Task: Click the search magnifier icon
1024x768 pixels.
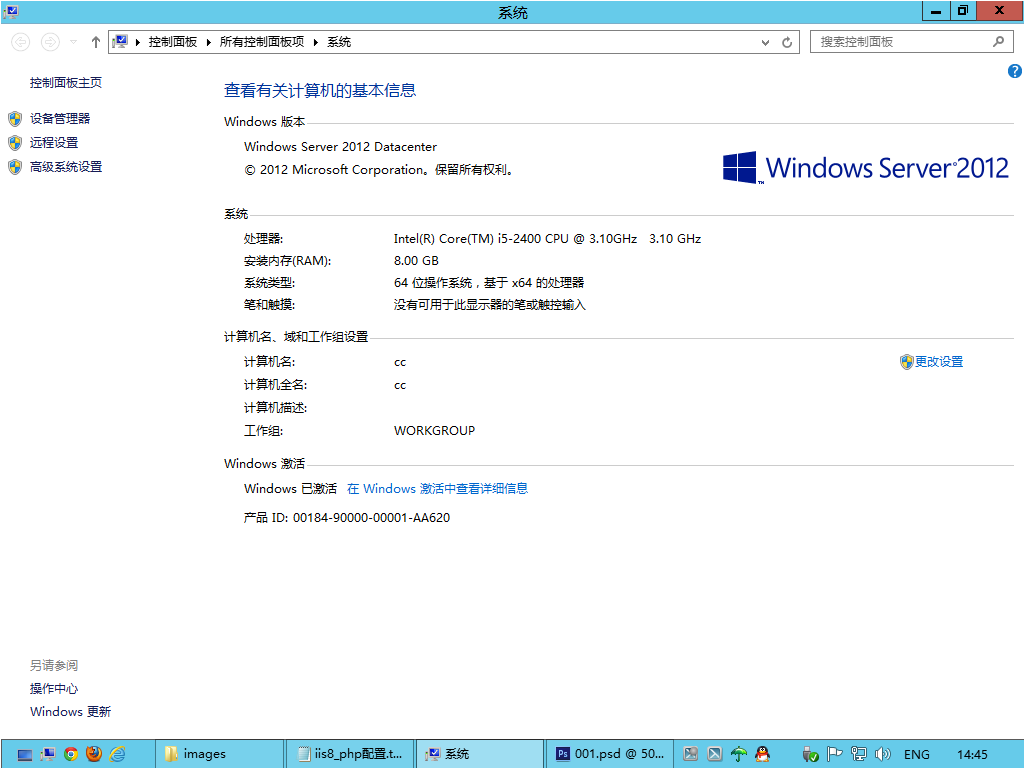Action: (999, 42)
